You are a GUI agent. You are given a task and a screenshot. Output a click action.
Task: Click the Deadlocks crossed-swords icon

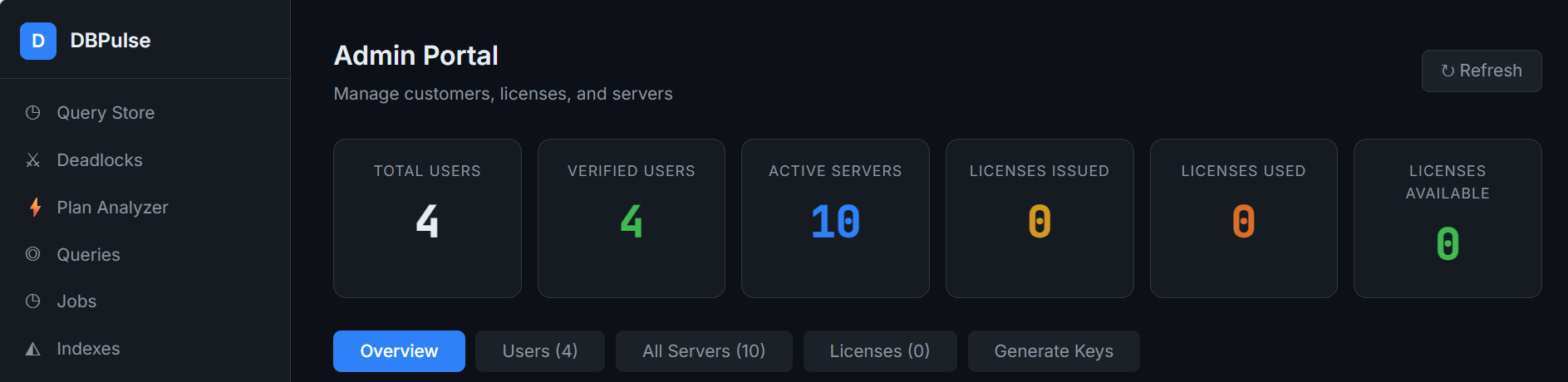(33, 159)
